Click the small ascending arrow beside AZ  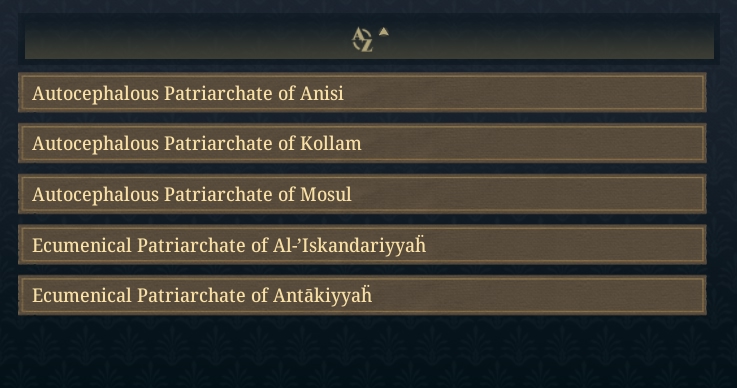[384, 32]
